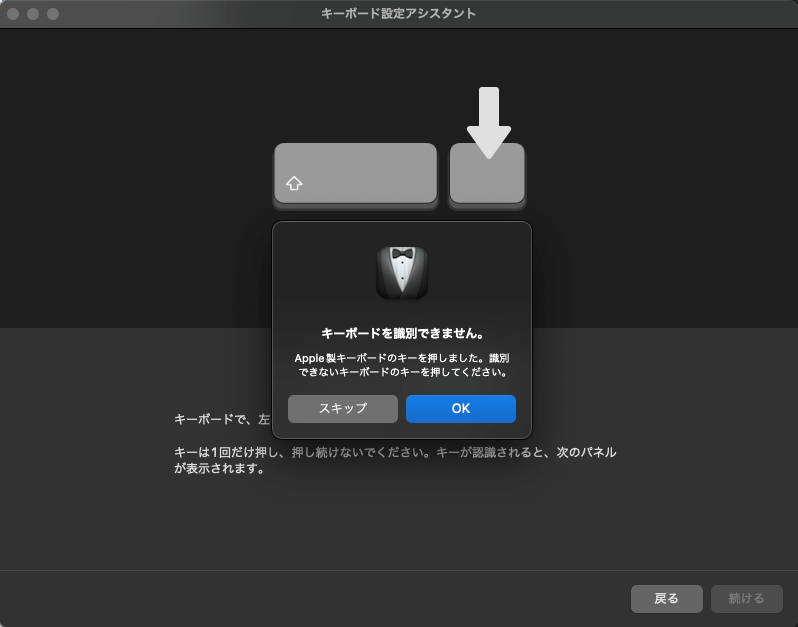798x627 pixels.
Task: Click the が表示されます。 text line
Action: 218,468
